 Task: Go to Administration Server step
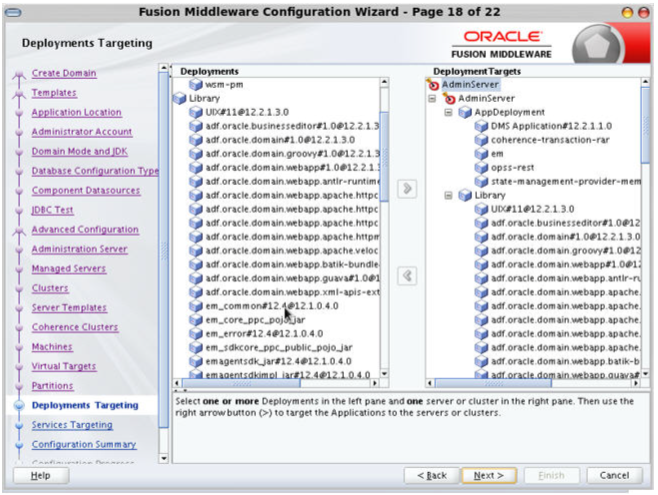point(79,249)
